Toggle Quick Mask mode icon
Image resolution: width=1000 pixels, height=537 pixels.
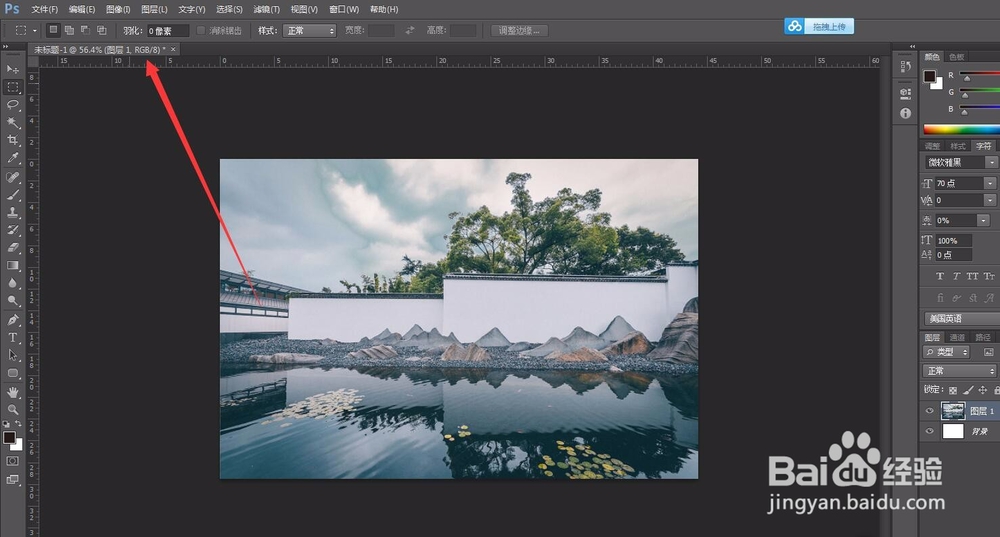pyautogui.click(x=13, y=461)
